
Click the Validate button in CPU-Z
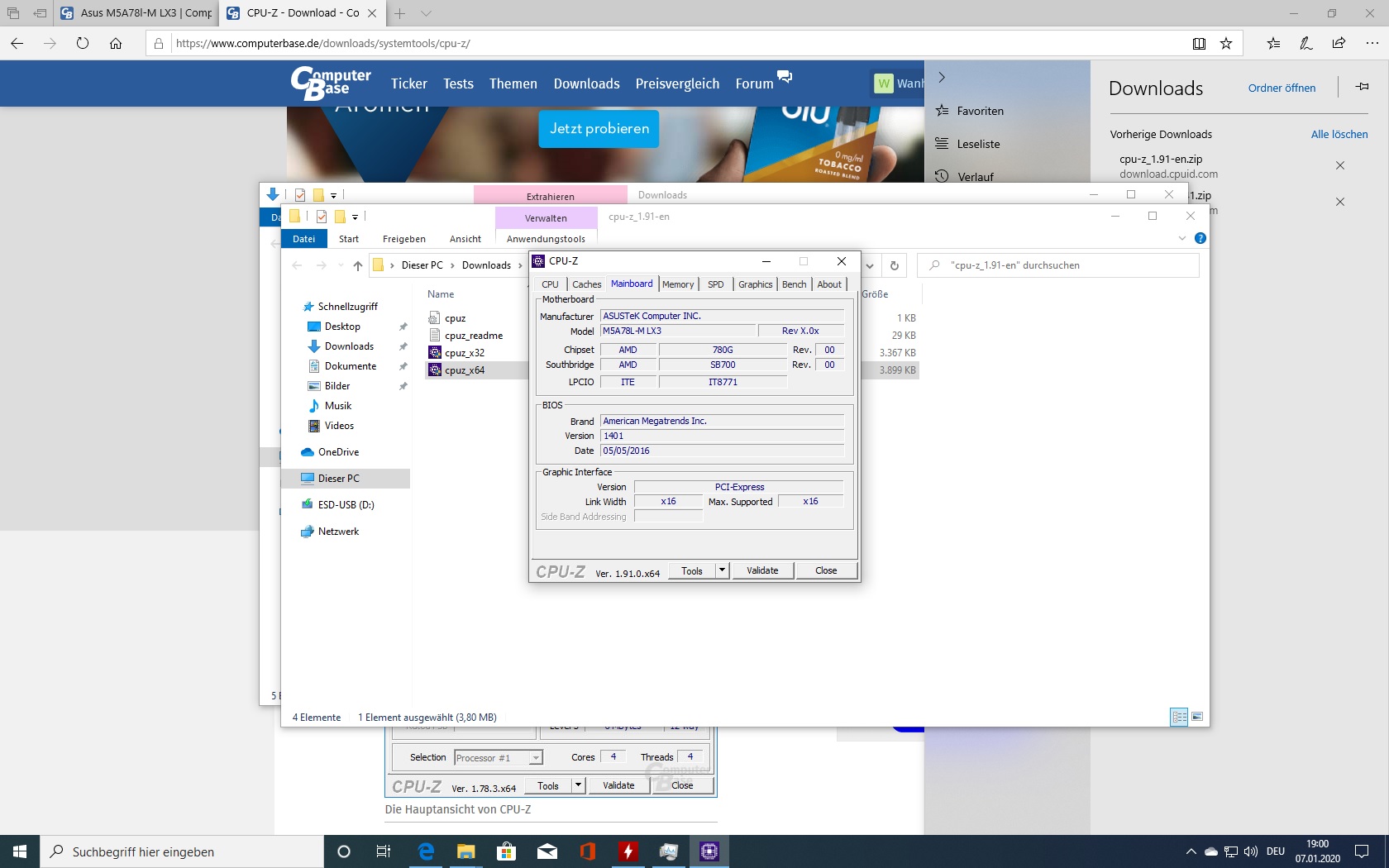point(762,570)
